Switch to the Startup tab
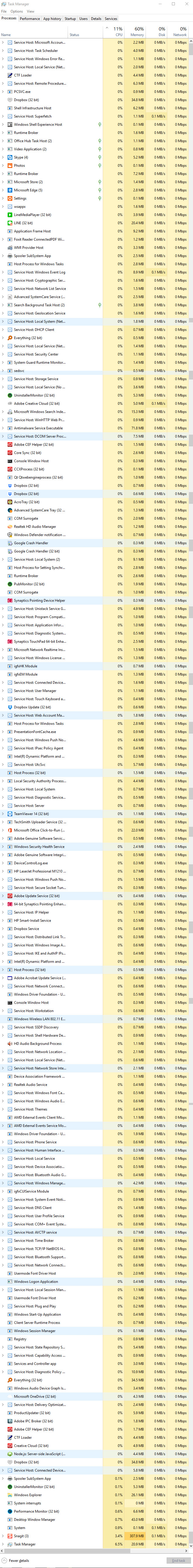Screen dimensions: 193x1568 [71, 18]
